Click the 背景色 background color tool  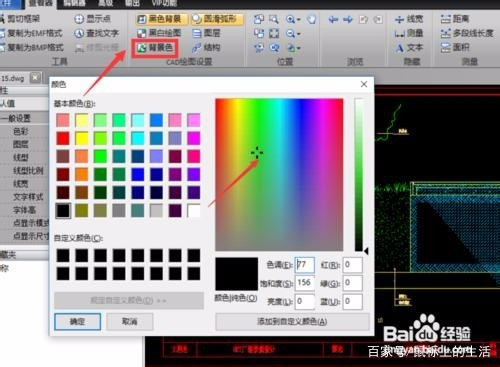(x=155, y=48)
